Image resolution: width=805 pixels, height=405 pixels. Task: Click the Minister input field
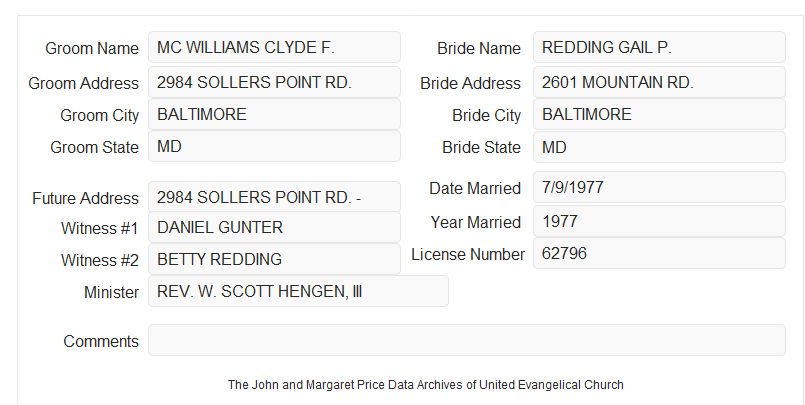298,291
